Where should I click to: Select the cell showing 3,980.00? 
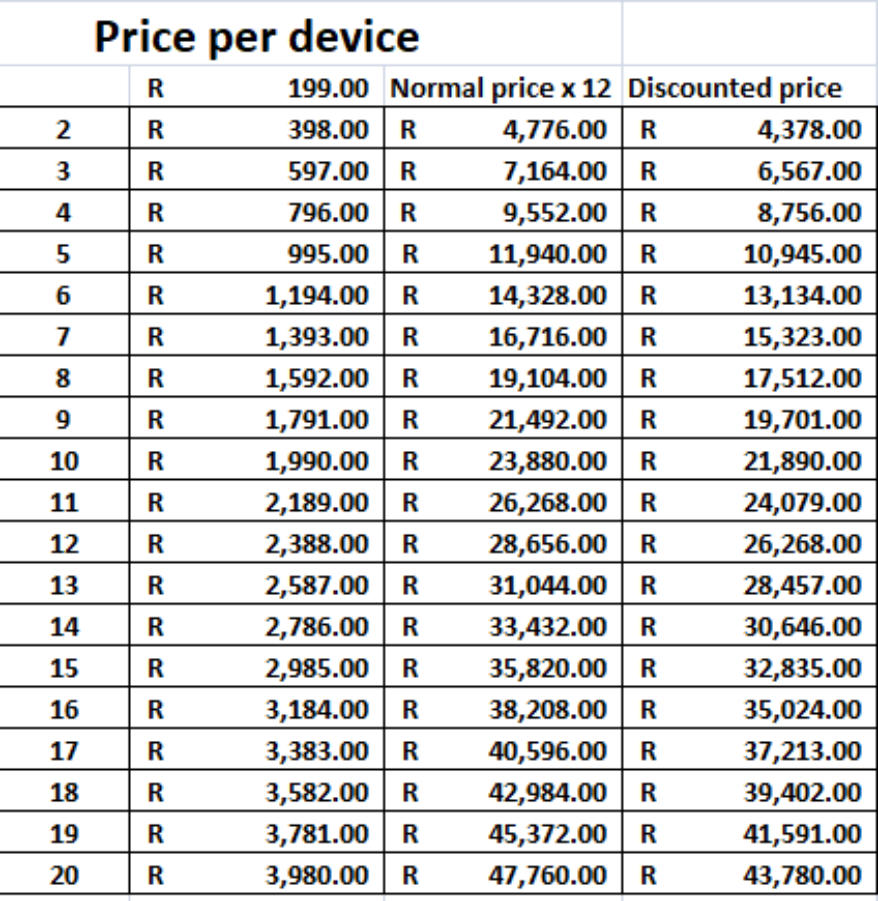257,873
